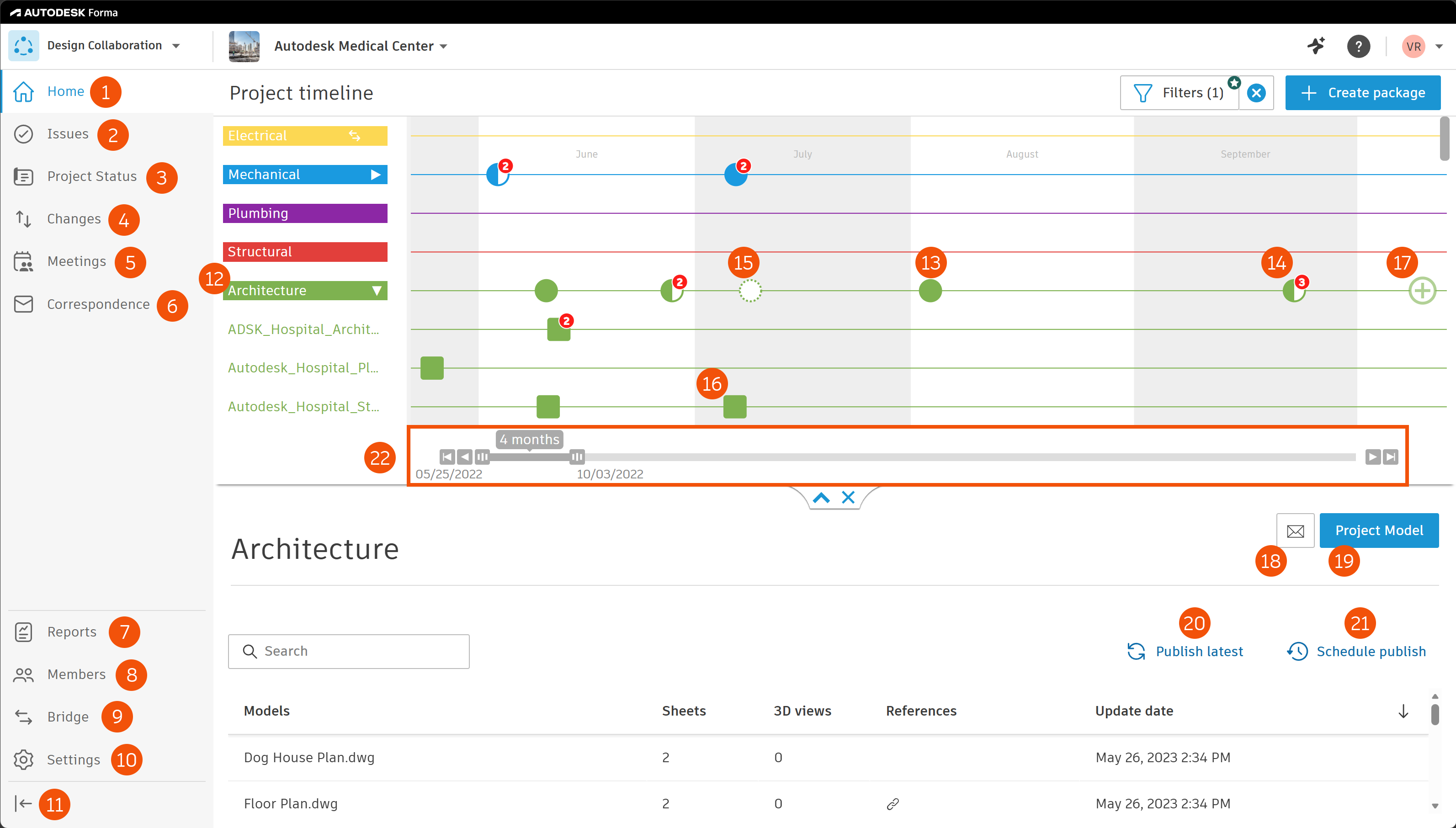Image resolution: width=1456 pixels, height=828 pixels.
Task: Select the Autodesk_Hospital_Pl... model row
Action: (303, 368)
